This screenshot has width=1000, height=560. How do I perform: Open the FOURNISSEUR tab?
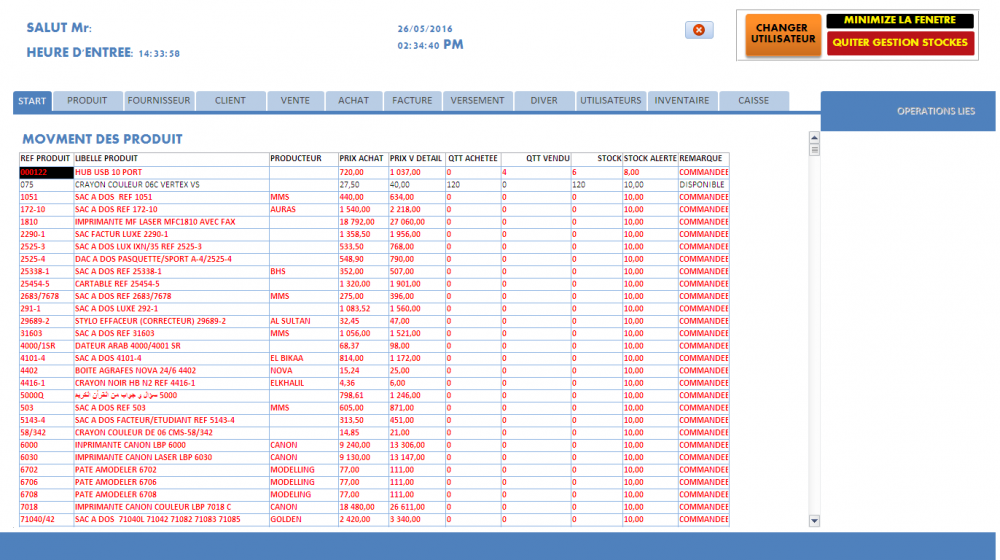pos(159,101)
